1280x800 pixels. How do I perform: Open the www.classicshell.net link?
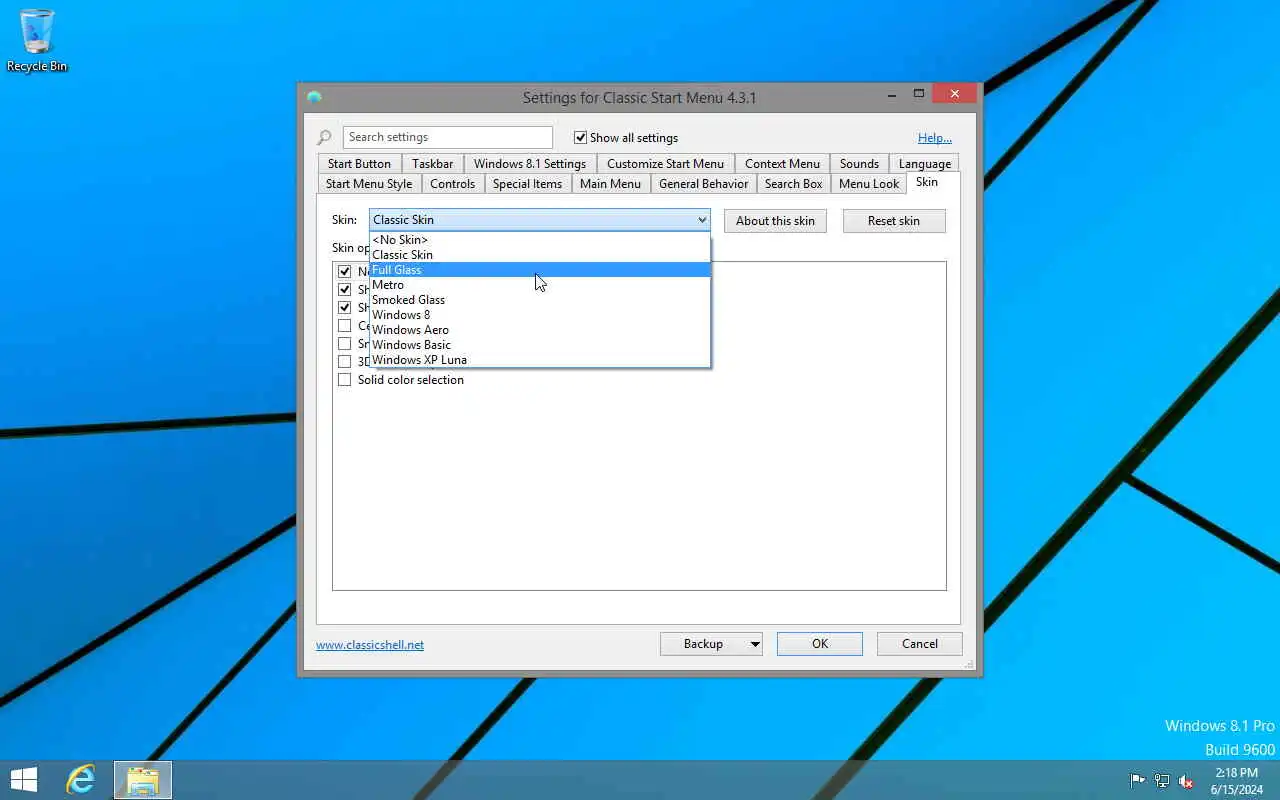[x=370, y=645]
